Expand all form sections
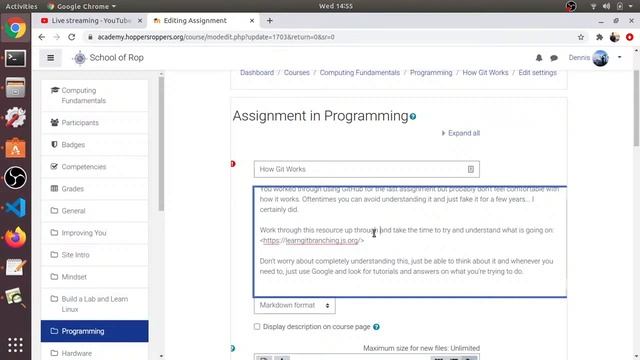Viewport: 640px width, 360px height. (x=461, y=133)
